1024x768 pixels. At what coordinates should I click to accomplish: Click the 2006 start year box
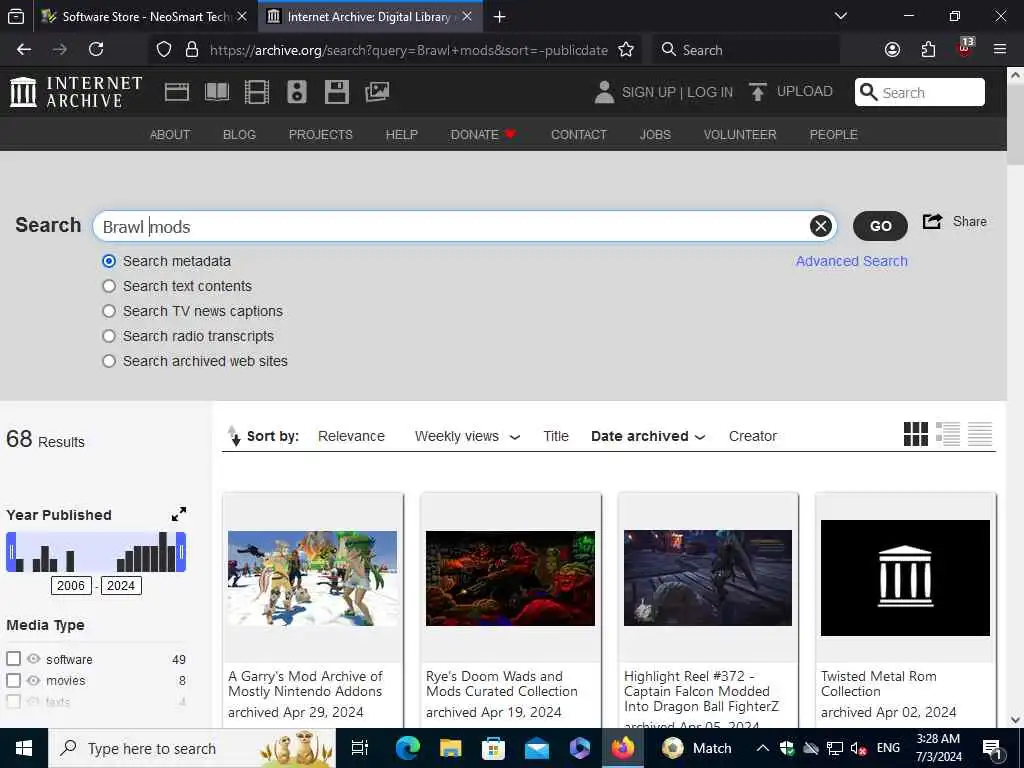point(71,585)
